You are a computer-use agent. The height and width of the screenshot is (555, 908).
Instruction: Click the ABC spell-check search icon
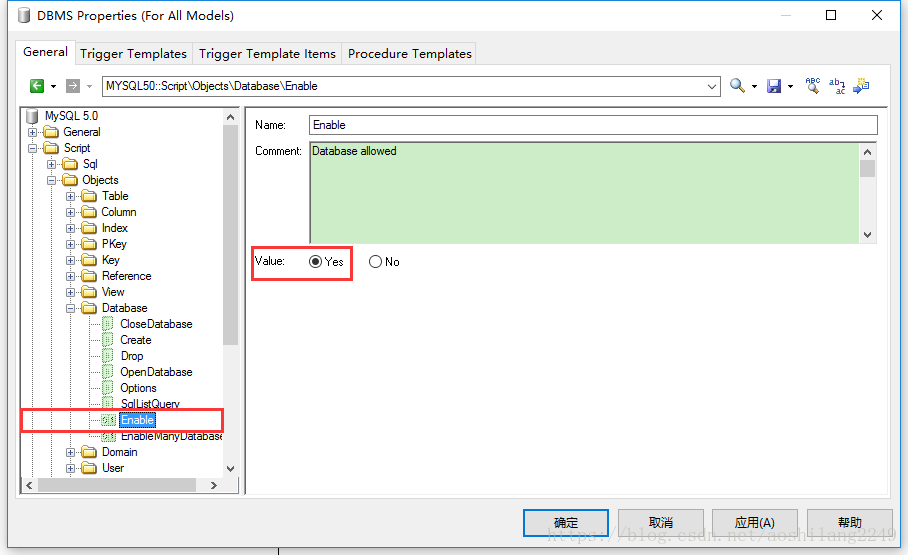[x=812, y=86]
